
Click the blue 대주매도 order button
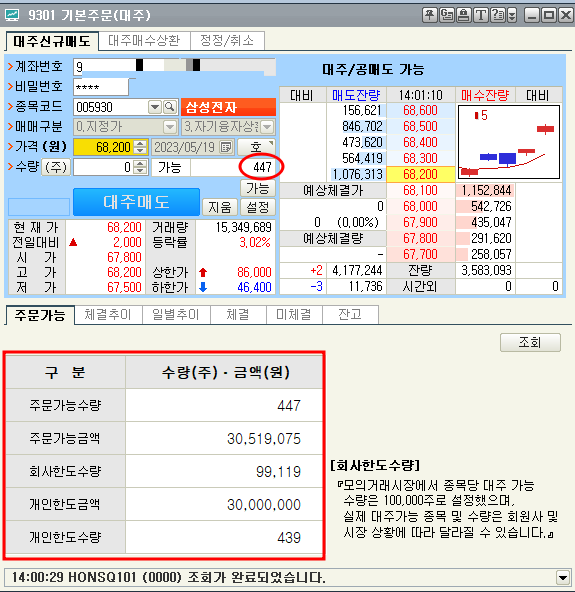tap(136, 202)
